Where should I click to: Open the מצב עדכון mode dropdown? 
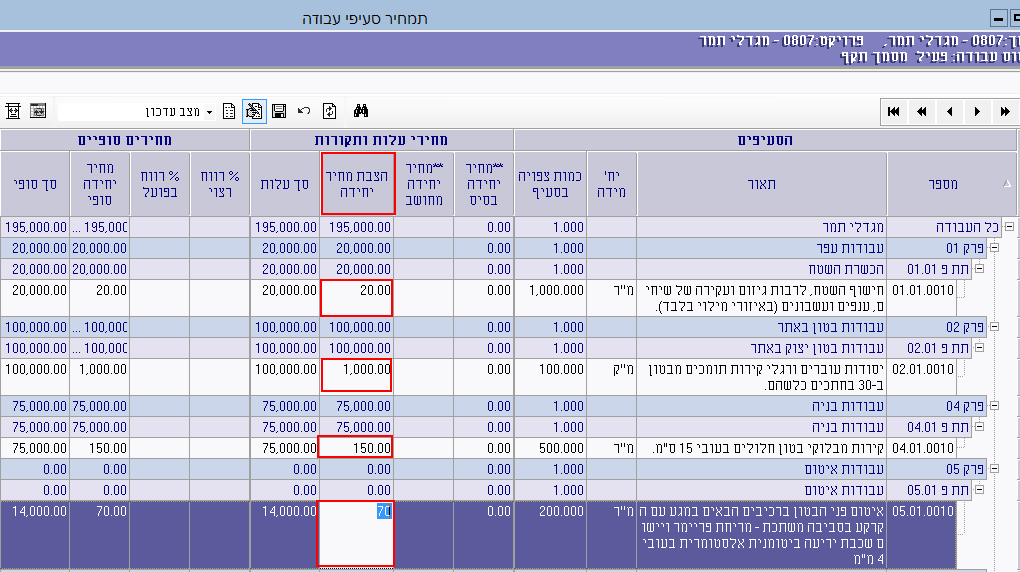(x=209, y=112)
